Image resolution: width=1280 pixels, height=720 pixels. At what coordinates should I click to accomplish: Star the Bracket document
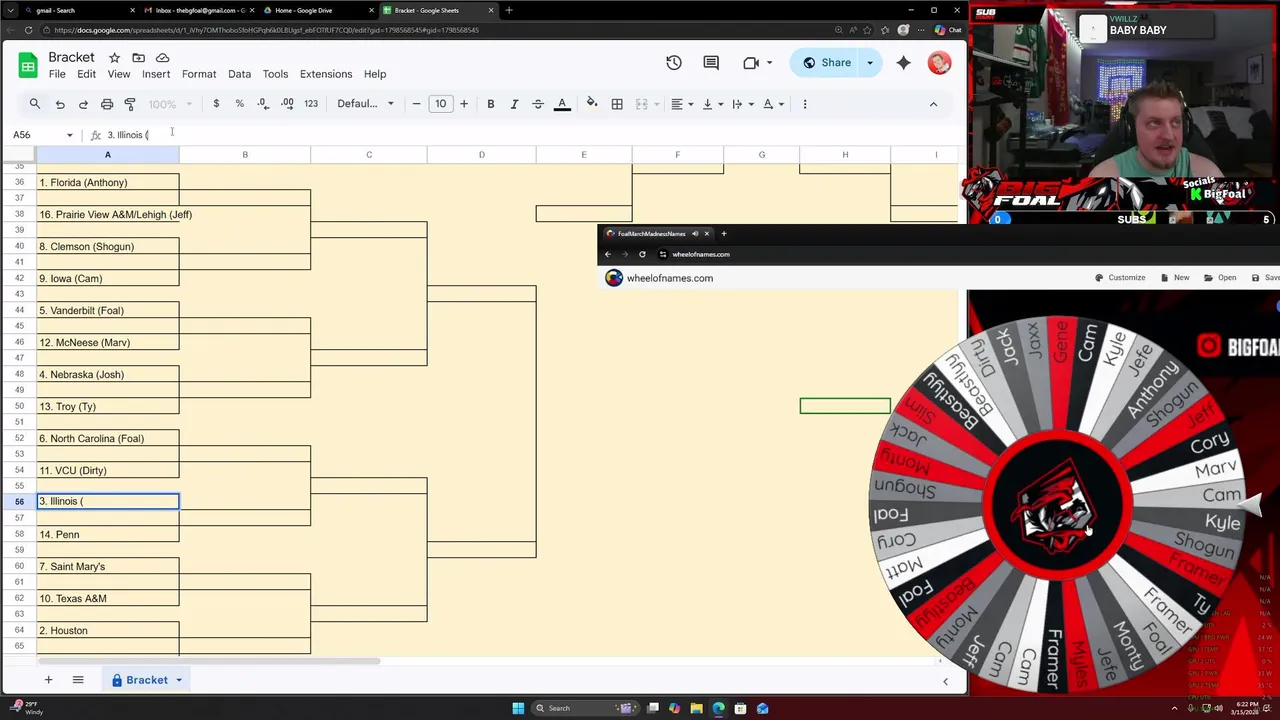[114, 58]
